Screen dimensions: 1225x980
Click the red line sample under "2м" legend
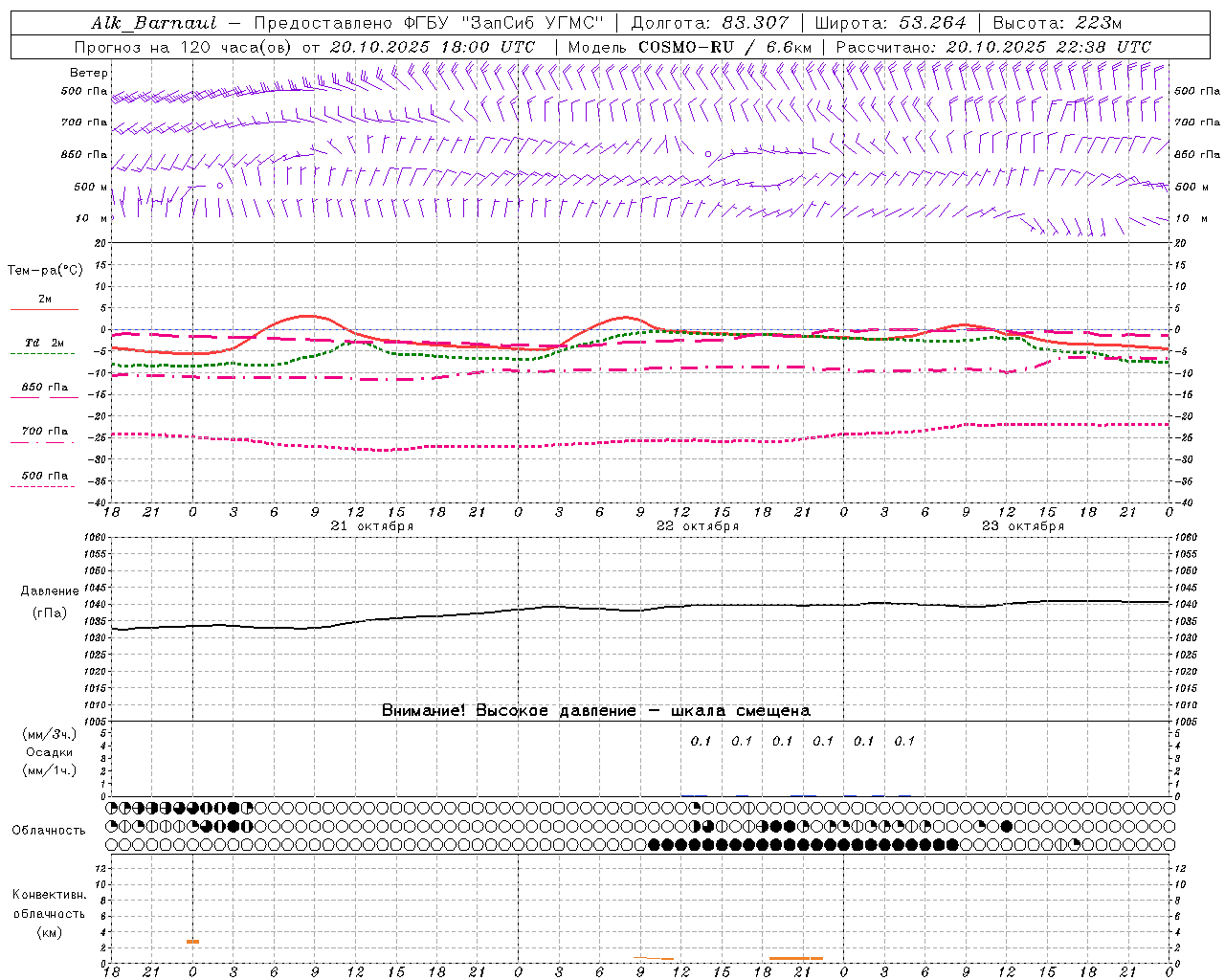pyautogui.click(x=44, y=309)
